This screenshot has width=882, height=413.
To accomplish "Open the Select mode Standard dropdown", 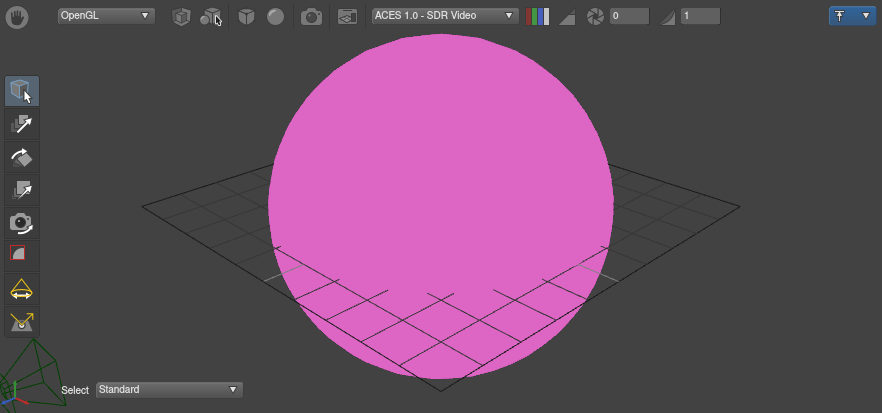I will (x=169, y=389).
